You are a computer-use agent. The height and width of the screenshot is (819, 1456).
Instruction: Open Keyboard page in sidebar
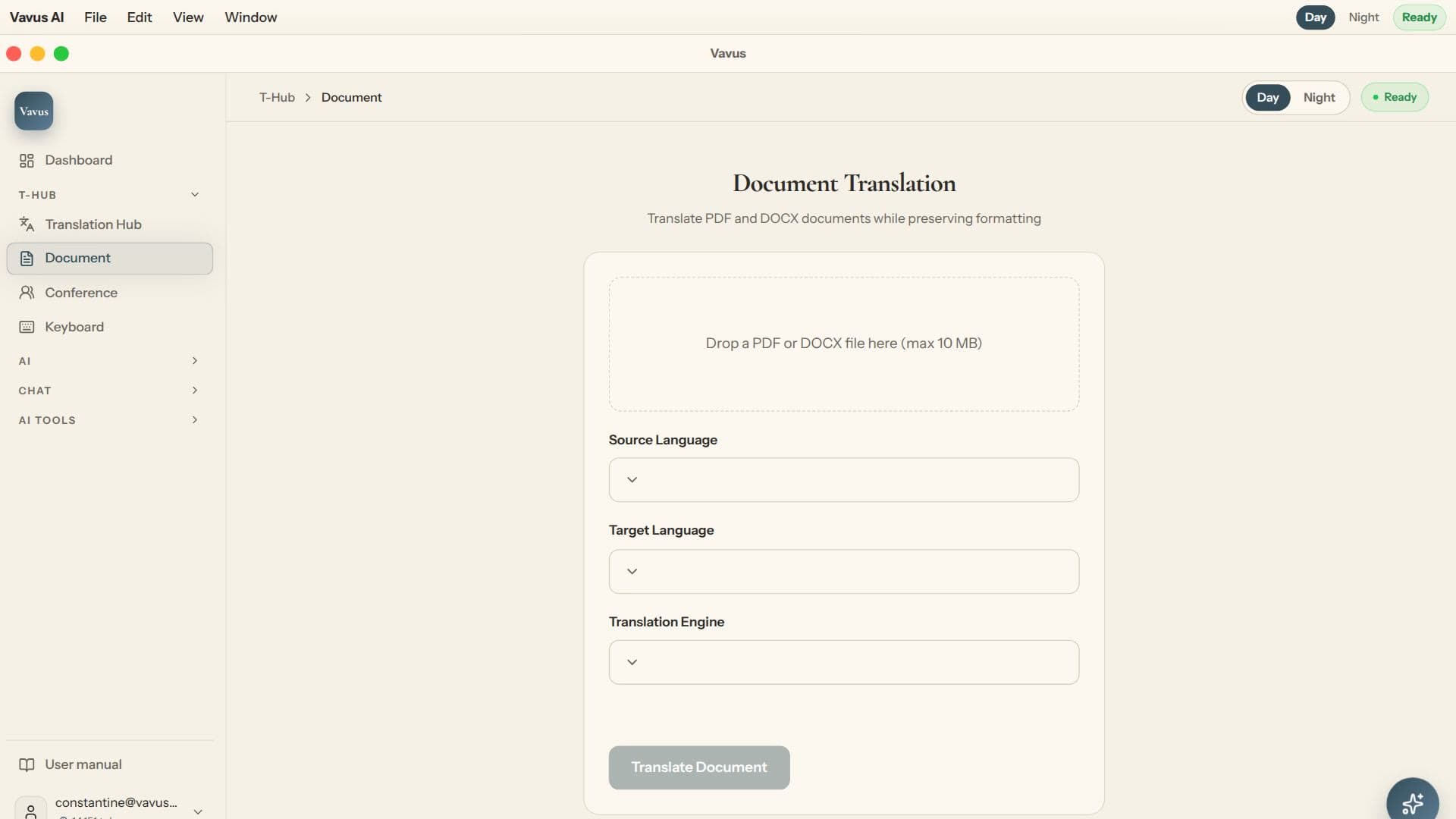109,327
